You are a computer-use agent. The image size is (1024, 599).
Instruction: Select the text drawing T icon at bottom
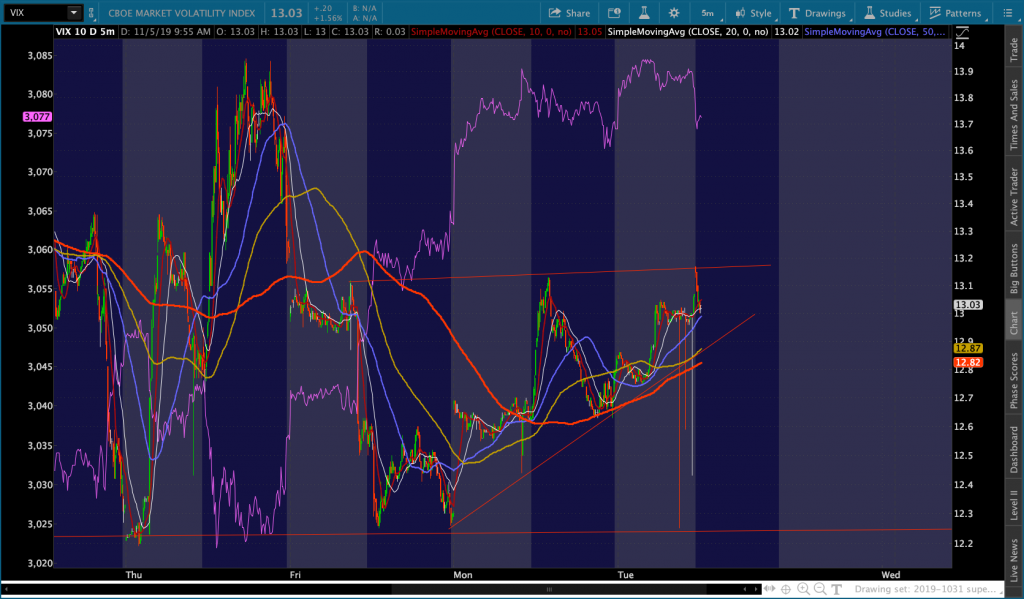(x=837, y=589)
